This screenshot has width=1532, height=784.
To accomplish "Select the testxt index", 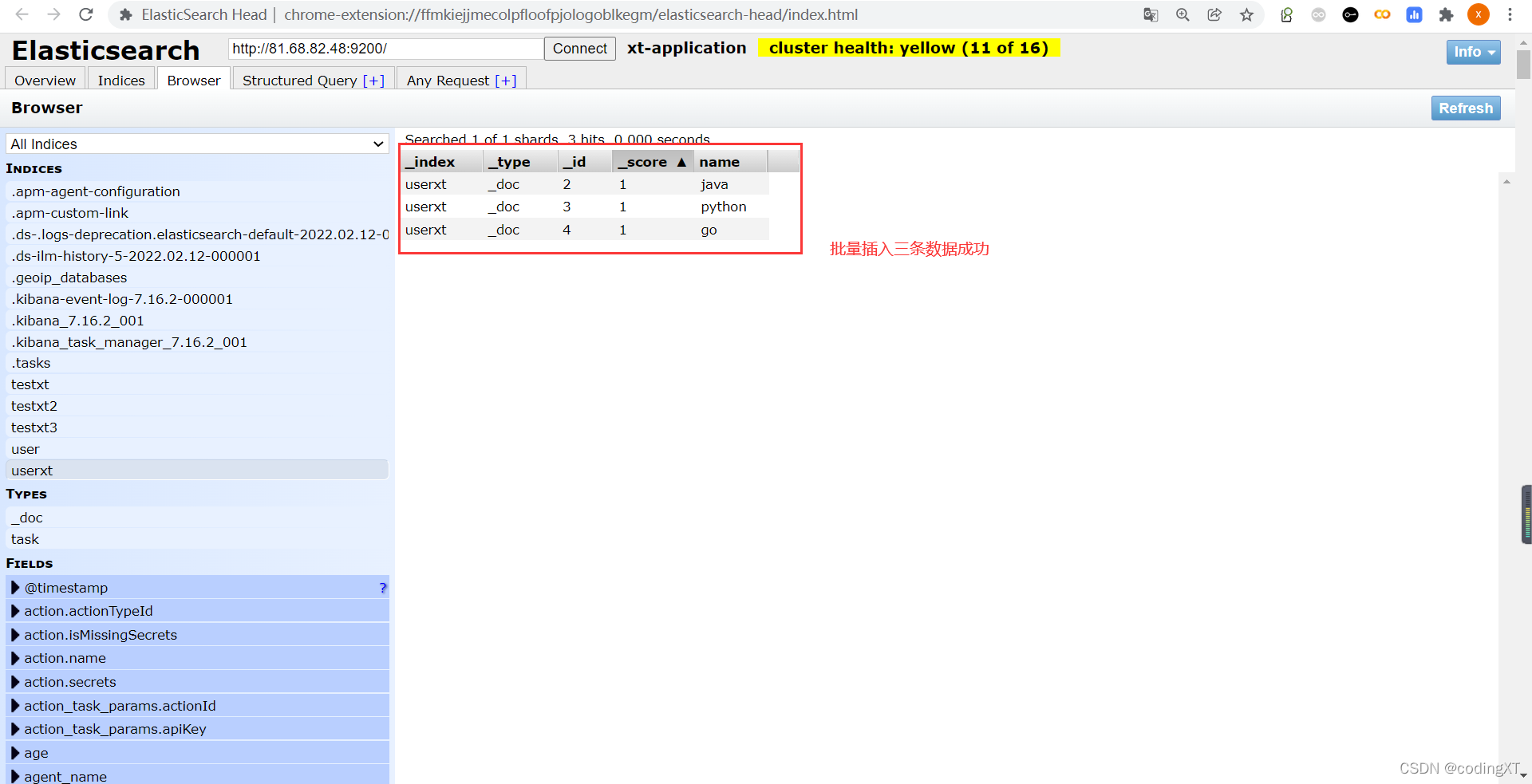I will tap(197, 384).
